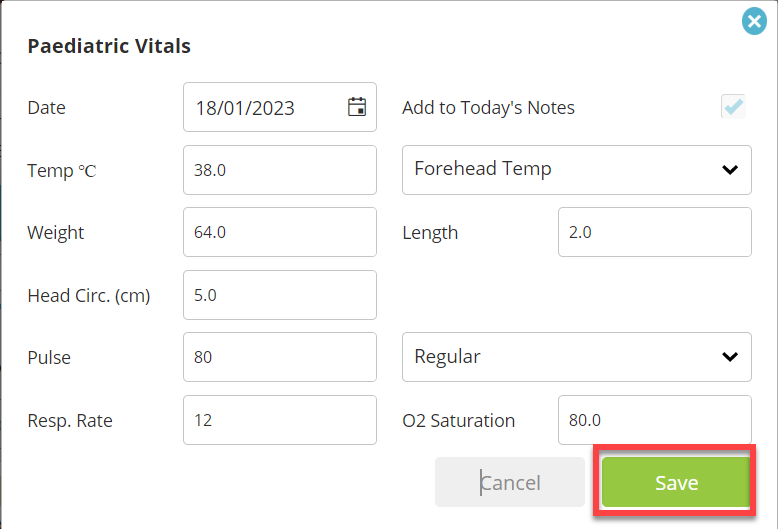
Task: Save the vitals record
Action: pyautogui.click(x=676, y=482)
